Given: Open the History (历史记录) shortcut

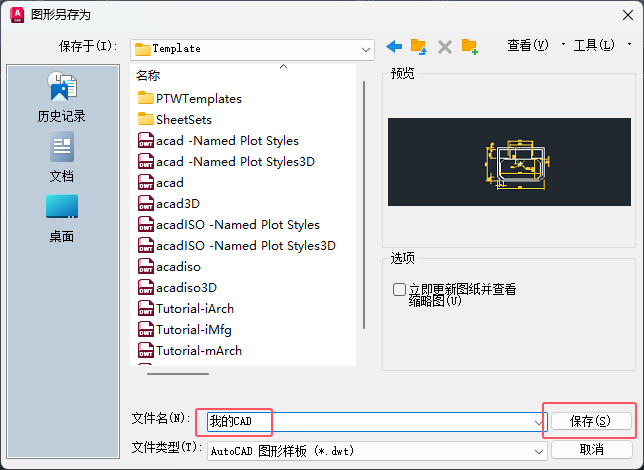Looking at the screenshot, I should pos(62,97).
